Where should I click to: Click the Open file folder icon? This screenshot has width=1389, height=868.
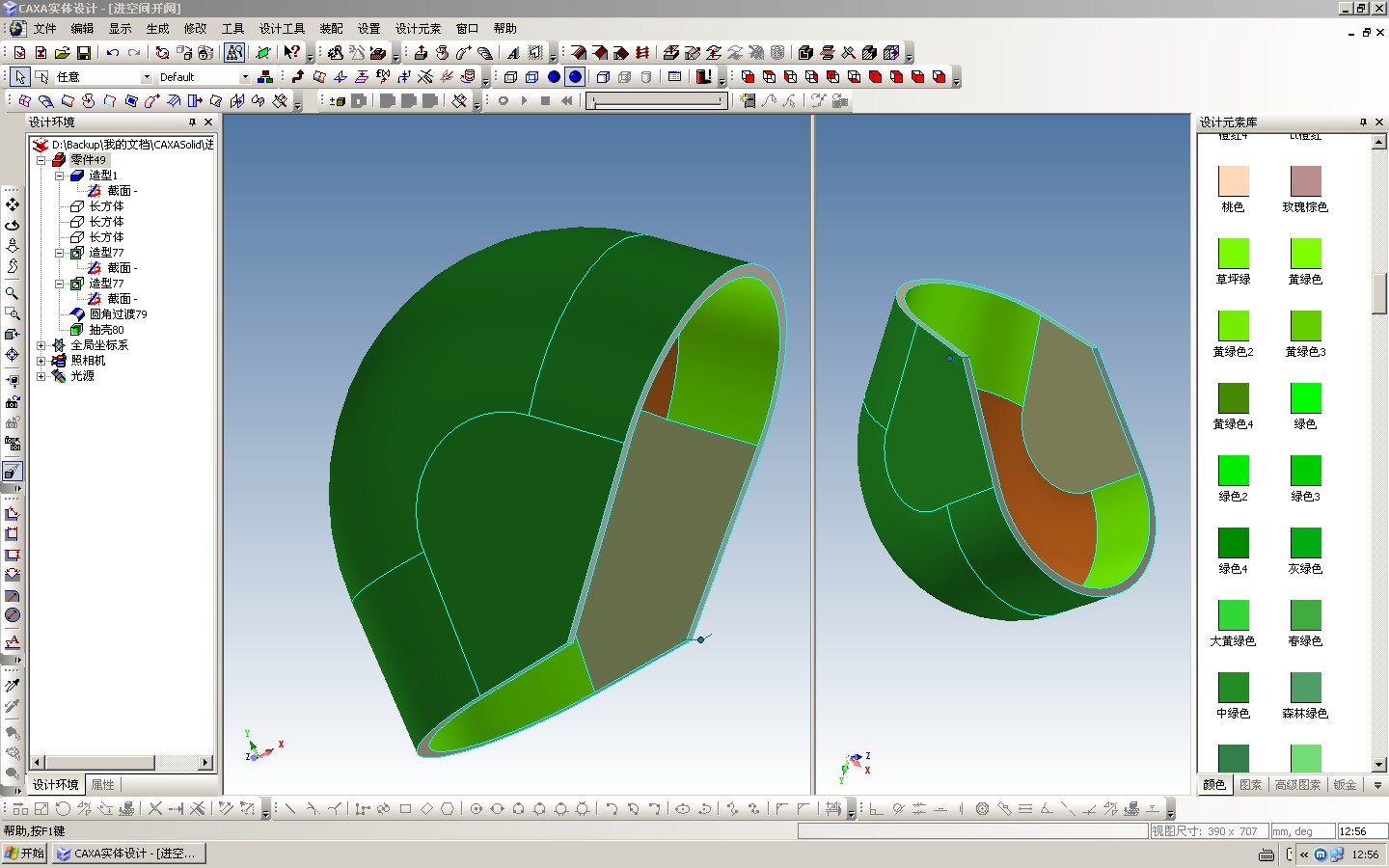click(x=62, y=53)
